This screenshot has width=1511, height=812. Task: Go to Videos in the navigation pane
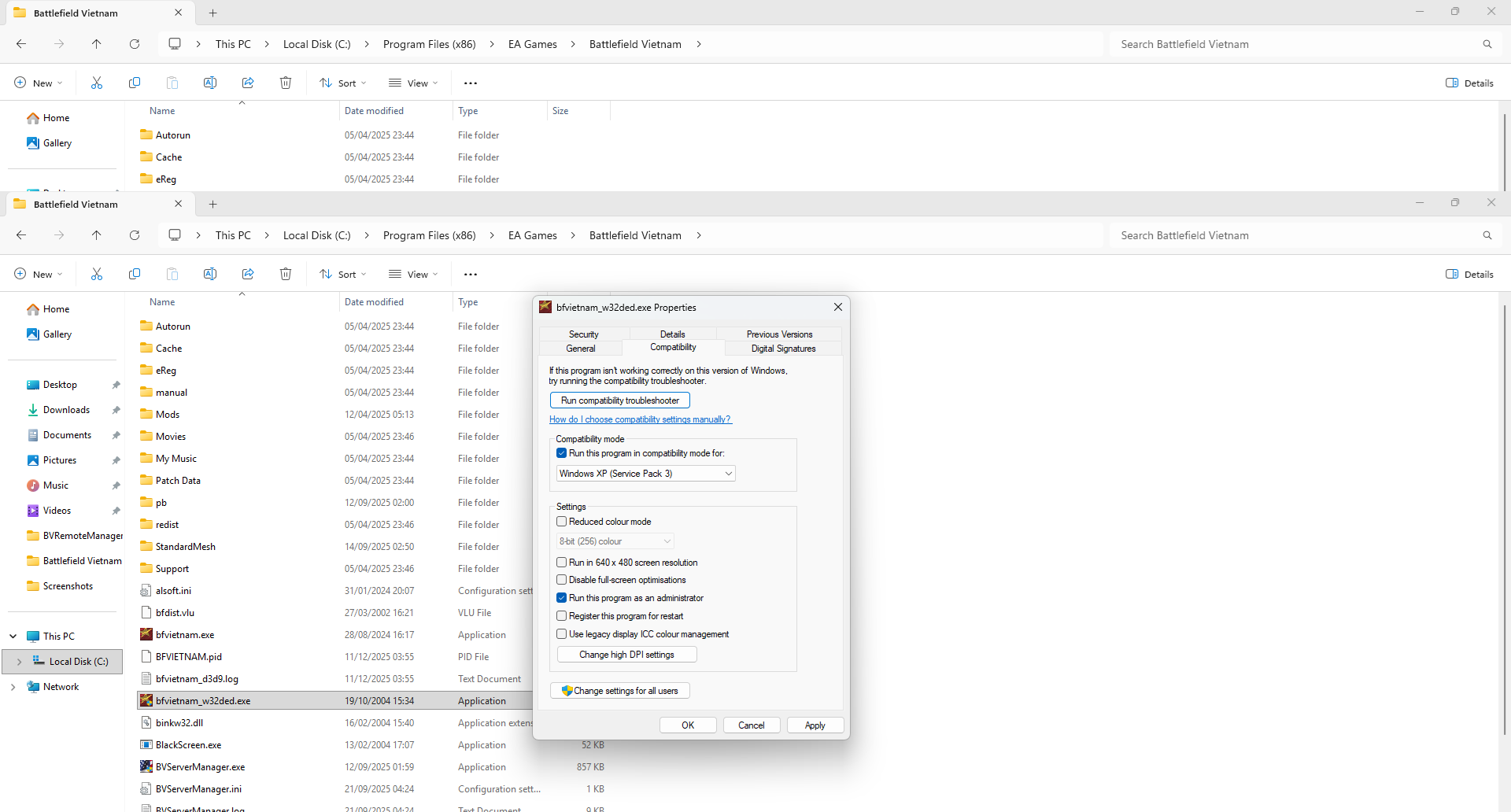57,511
